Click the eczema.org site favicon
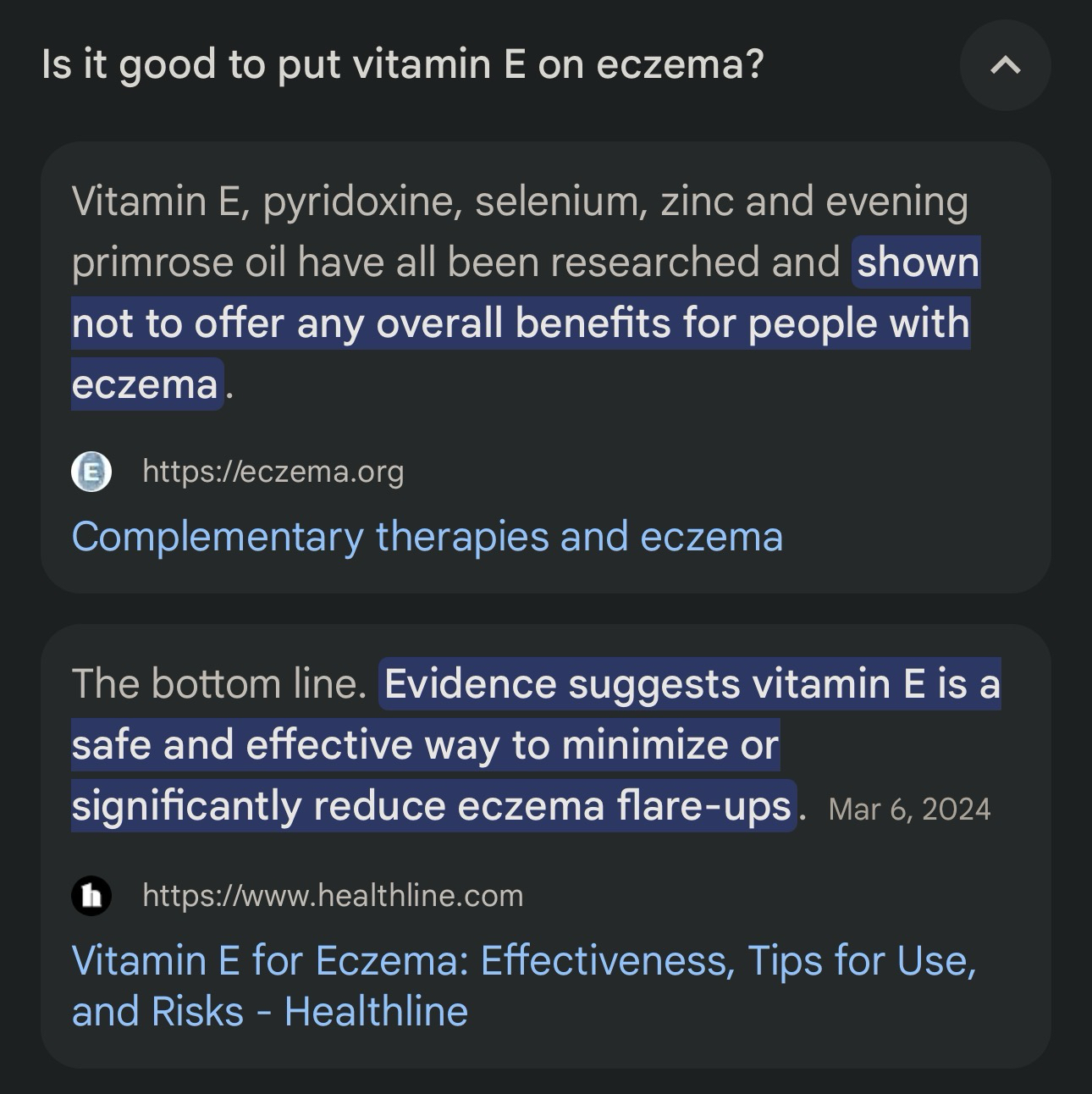 pos(91,472)
